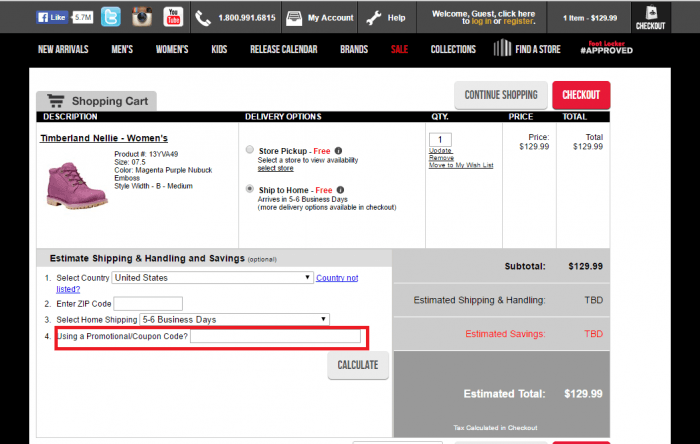Open Kids menu

pos(219,49)
